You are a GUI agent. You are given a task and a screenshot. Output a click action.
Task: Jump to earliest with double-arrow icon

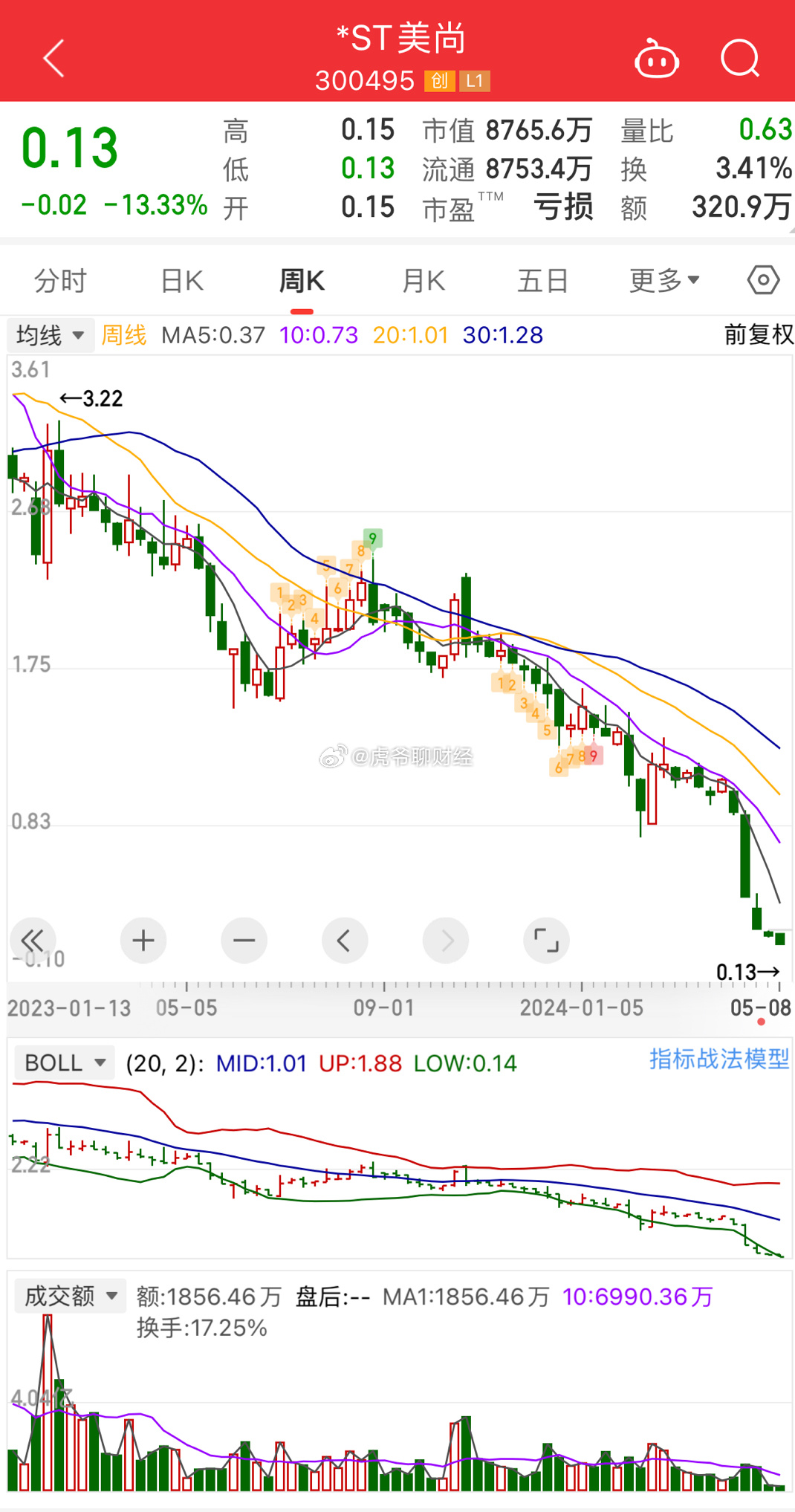click(33, 941)
